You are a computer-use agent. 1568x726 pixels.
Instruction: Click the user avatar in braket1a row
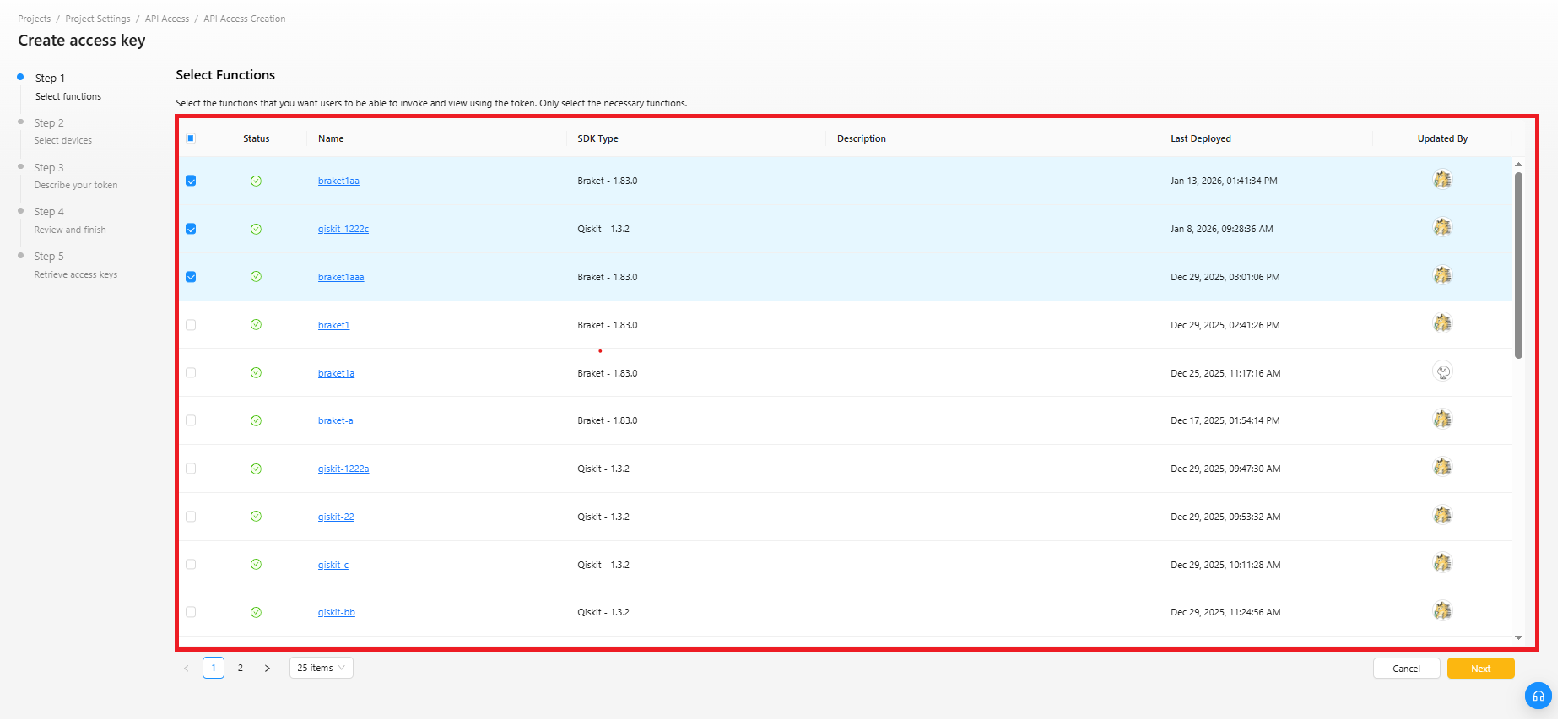coord(1442,372)
